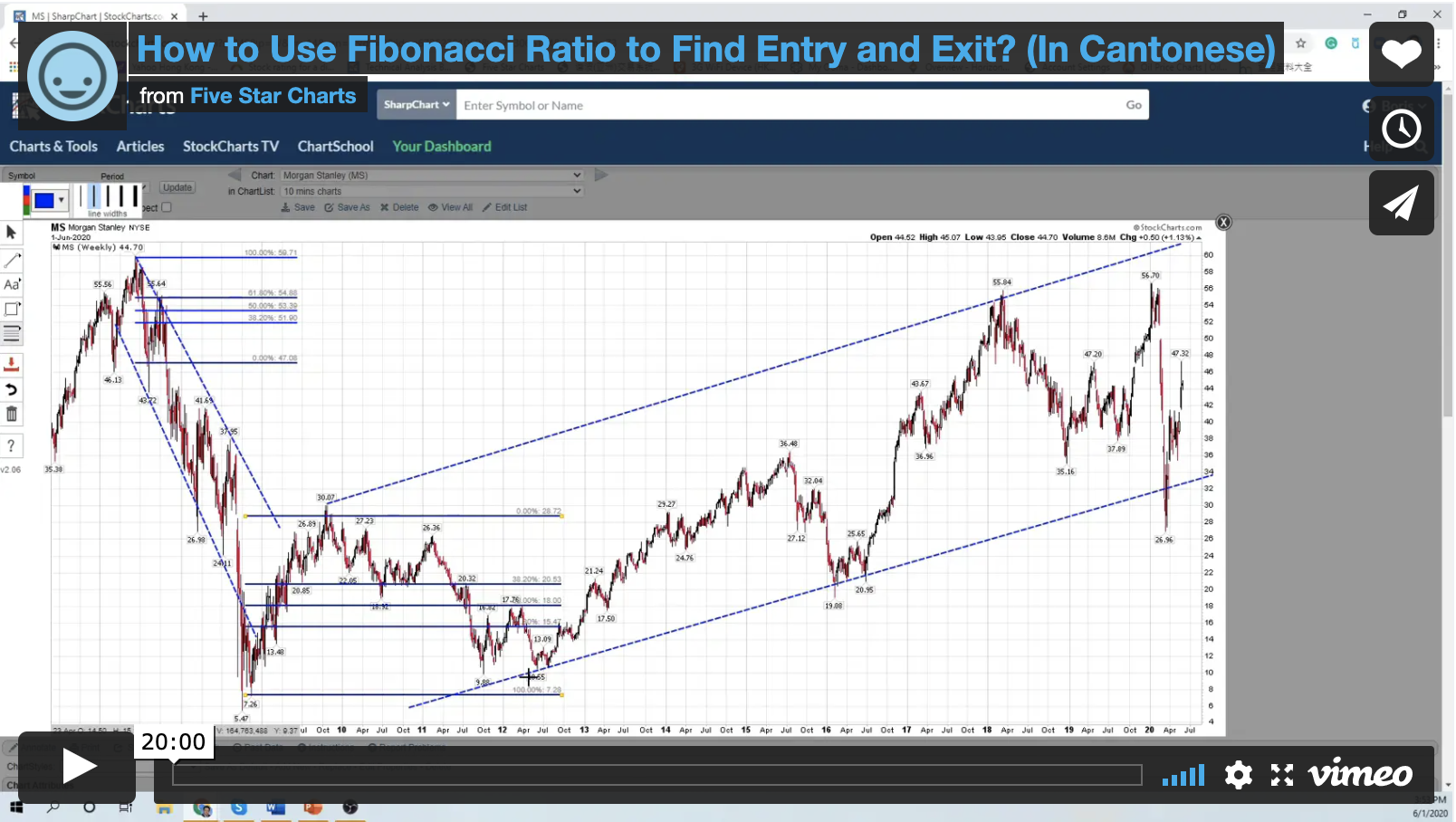Screen dimensions: 1456x822
Task: Enter fullscreen mode in Vimeo player
Action: coord(1281,775)
